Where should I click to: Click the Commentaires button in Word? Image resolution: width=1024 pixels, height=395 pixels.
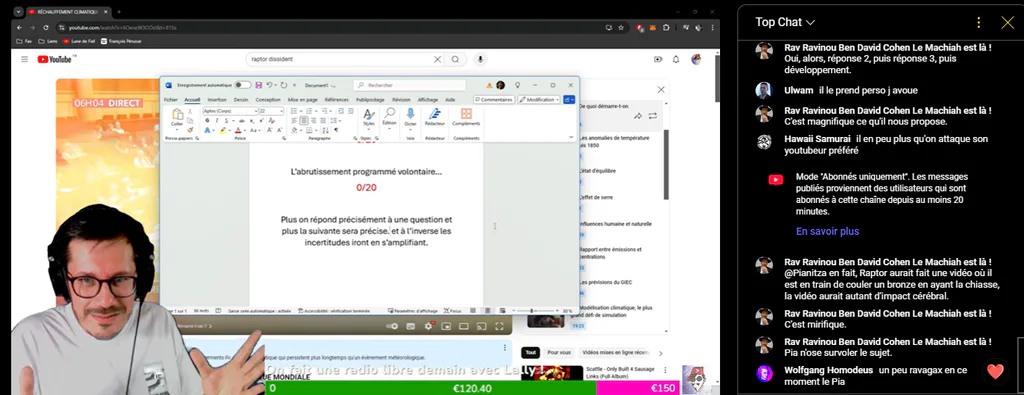pyautogui.click(x=493, y=100)
